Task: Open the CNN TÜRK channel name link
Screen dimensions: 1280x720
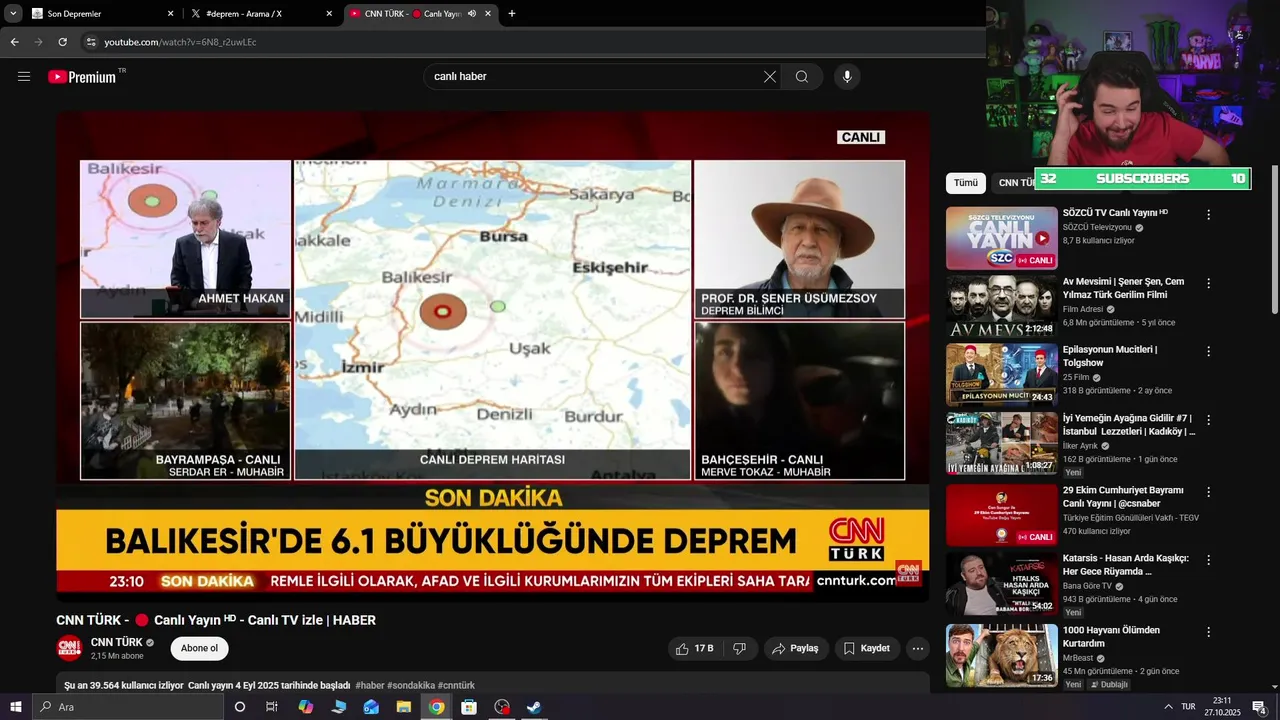Action: (117, 642)
